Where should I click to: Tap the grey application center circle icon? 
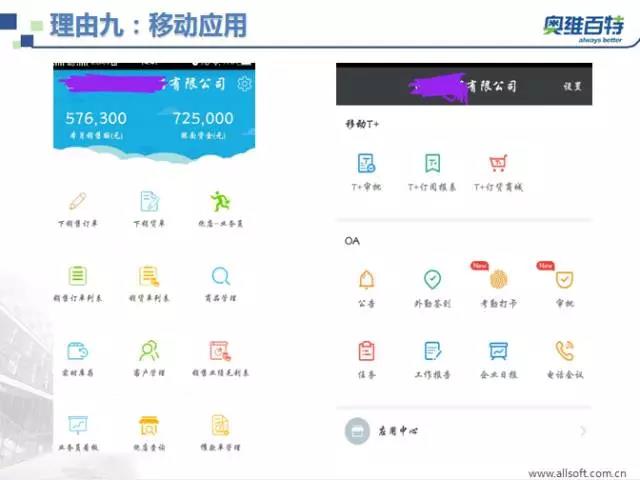click(357, 431)
